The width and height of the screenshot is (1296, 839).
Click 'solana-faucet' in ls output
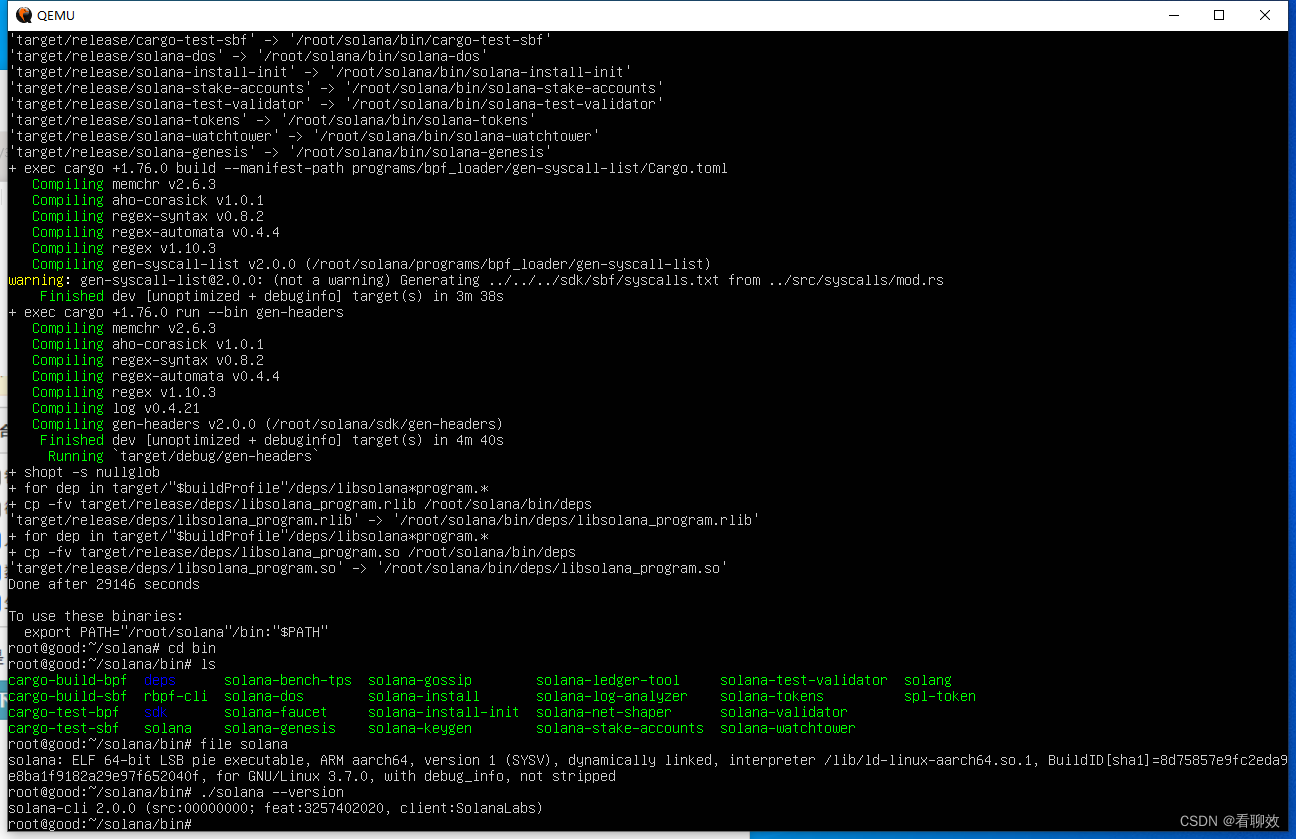click(x=276, y=712)
